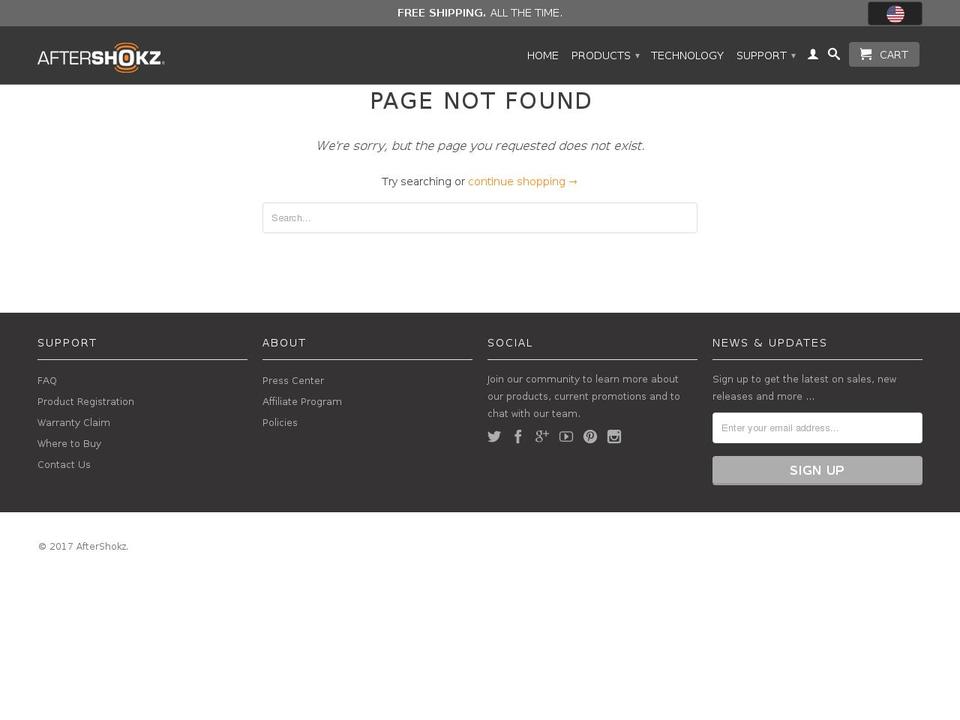Viewport: 960px width, 720px height.
Task: Open the account login icon
Action: pos(813,55)
